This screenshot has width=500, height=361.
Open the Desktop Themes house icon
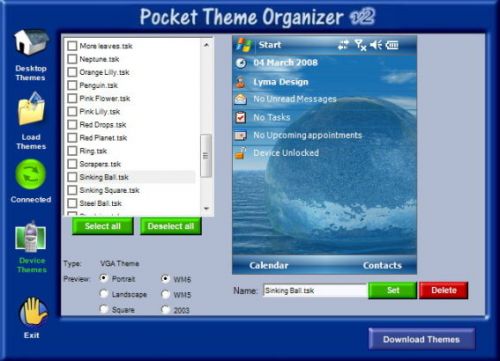[x=32, y=42]
